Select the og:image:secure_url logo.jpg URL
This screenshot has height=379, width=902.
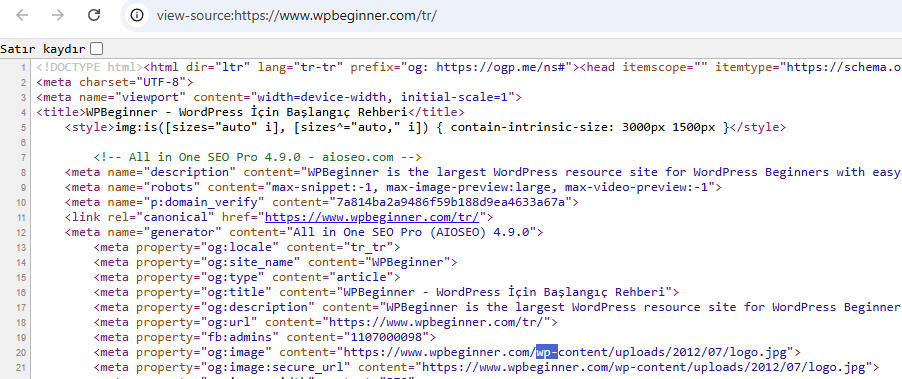644,366
